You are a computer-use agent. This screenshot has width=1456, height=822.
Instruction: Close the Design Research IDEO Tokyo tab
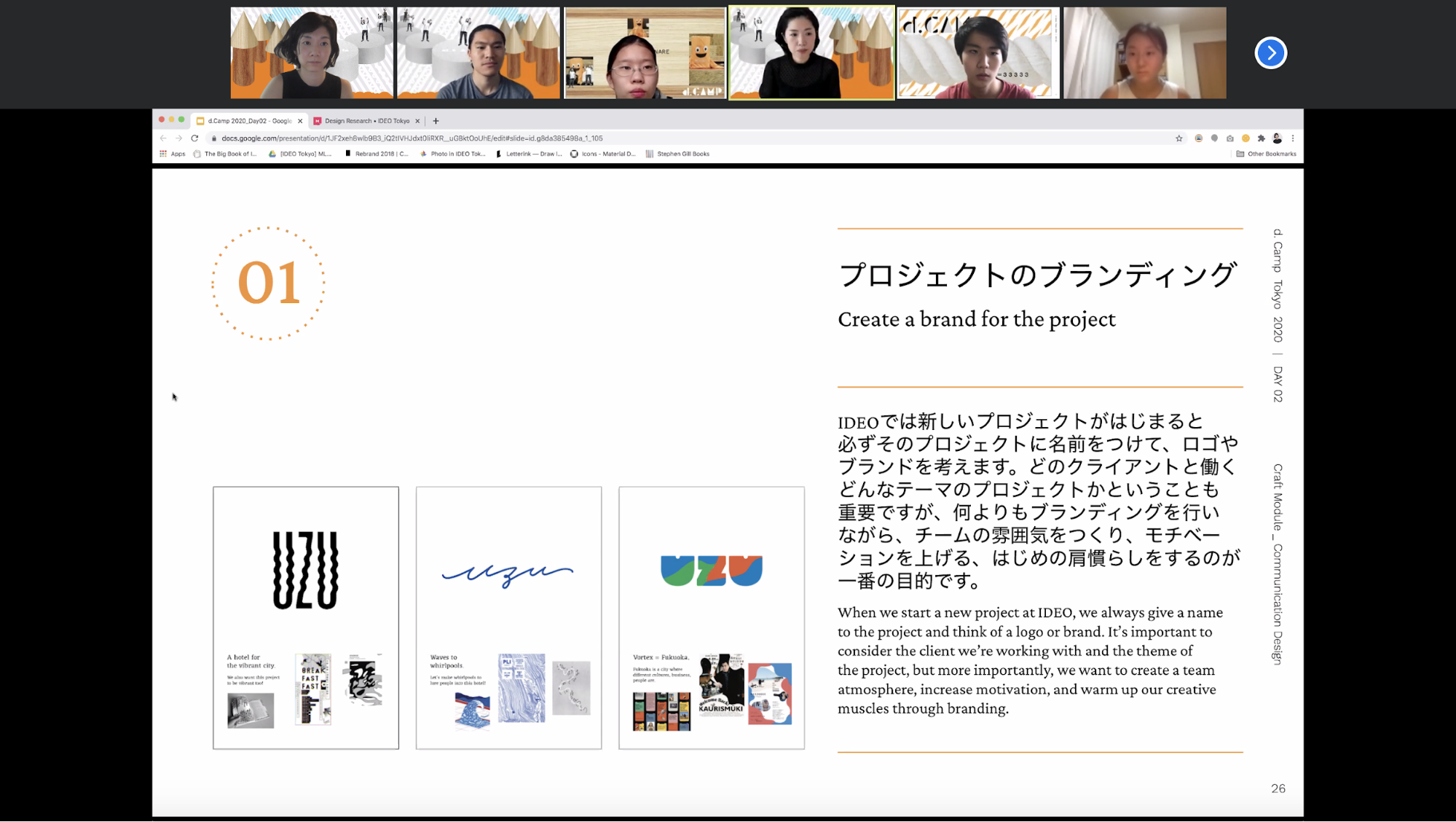click(417, 121)
